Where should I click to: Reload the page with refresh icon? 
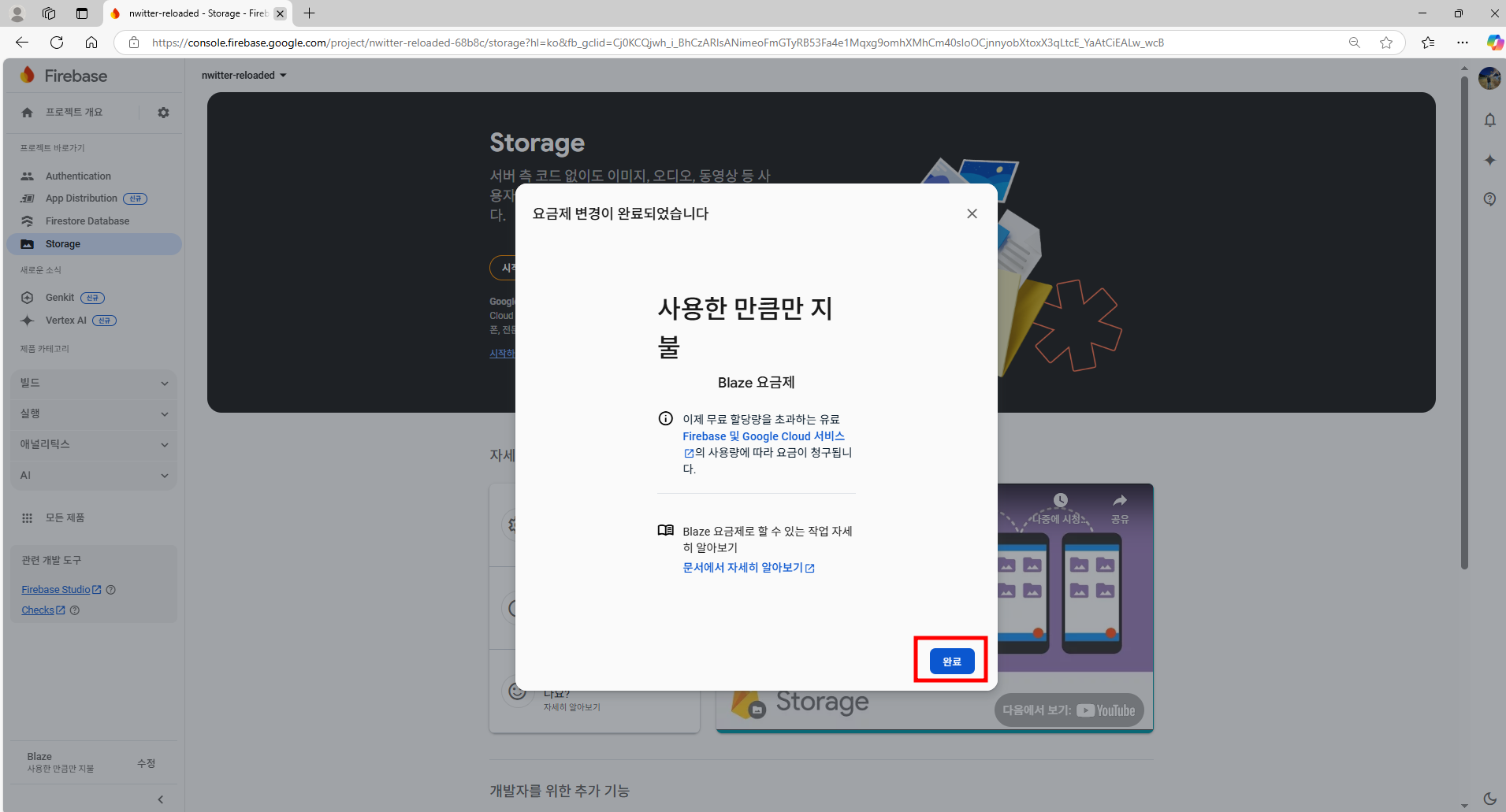pos(57,43)
